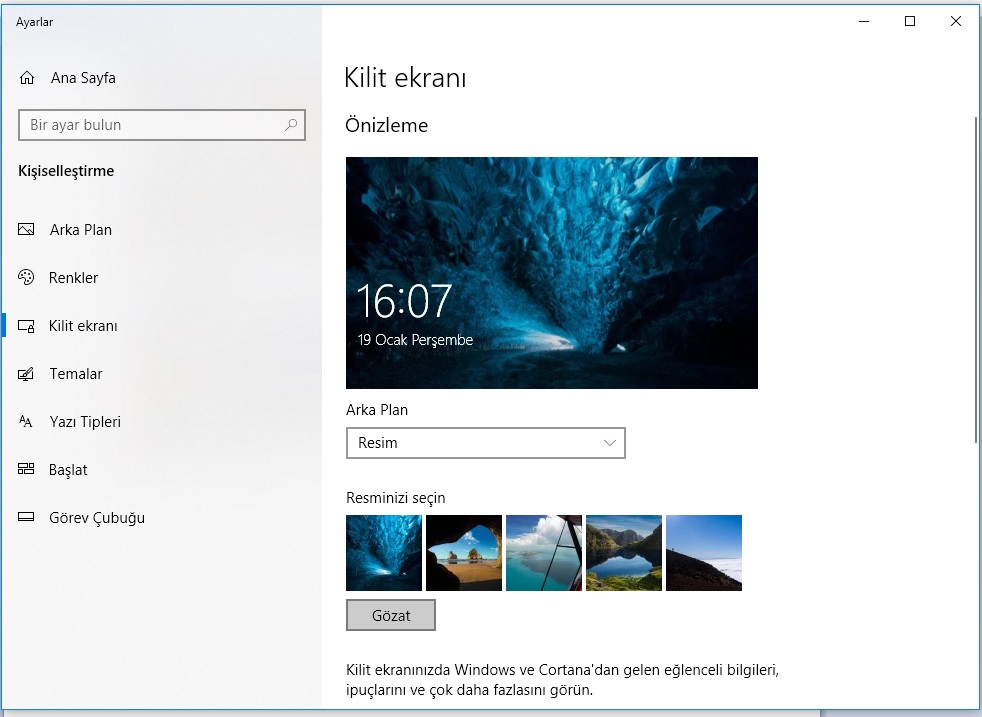Click the Başlat tiles icon
Viewport: 982px width, 717px height.
point(26,469)
